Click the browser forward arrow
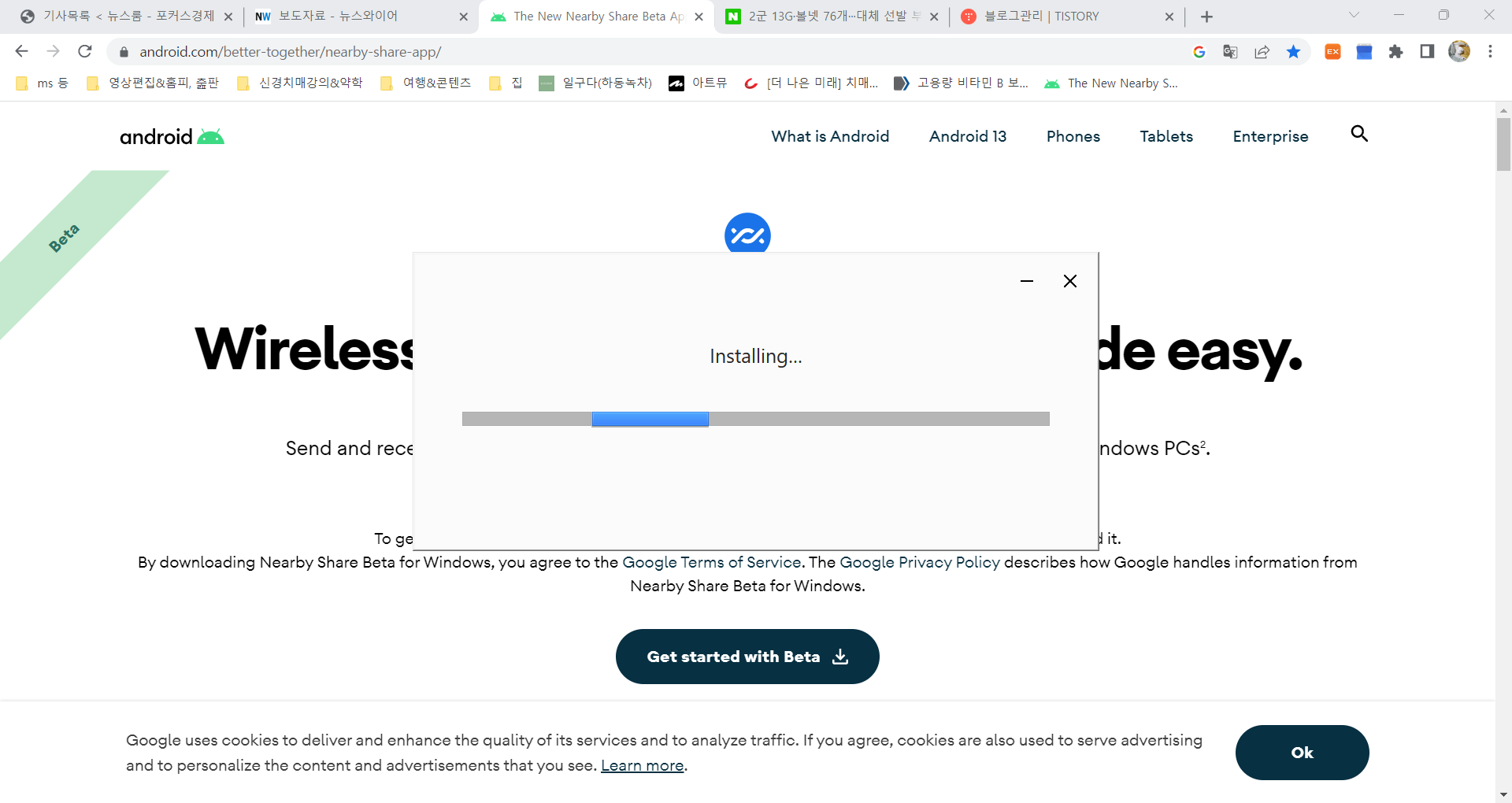This screenshot has width=1512, height=803. [53, 51]
